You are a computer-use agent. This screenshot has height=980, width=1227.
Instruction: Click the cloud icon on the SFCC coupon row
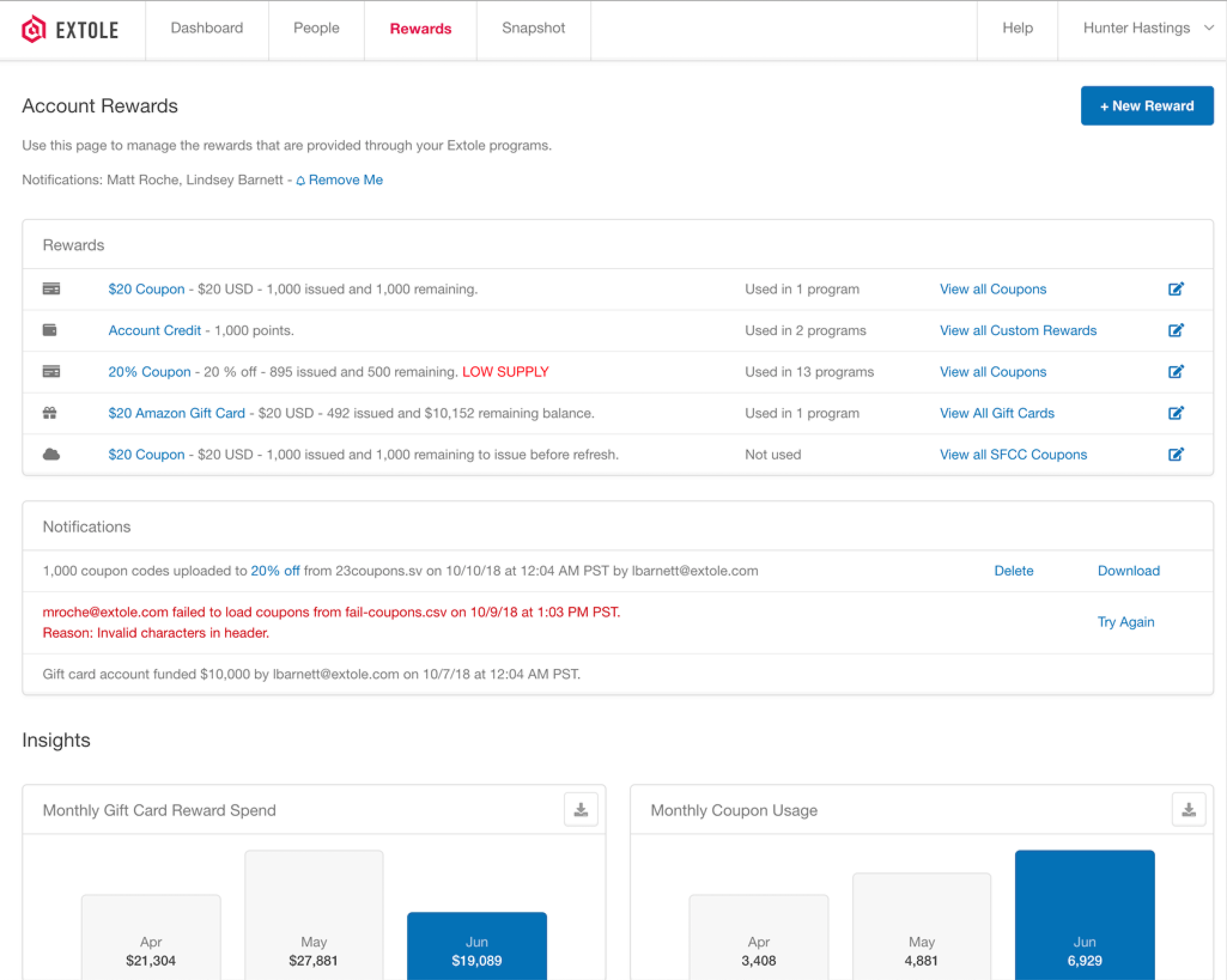51,454
